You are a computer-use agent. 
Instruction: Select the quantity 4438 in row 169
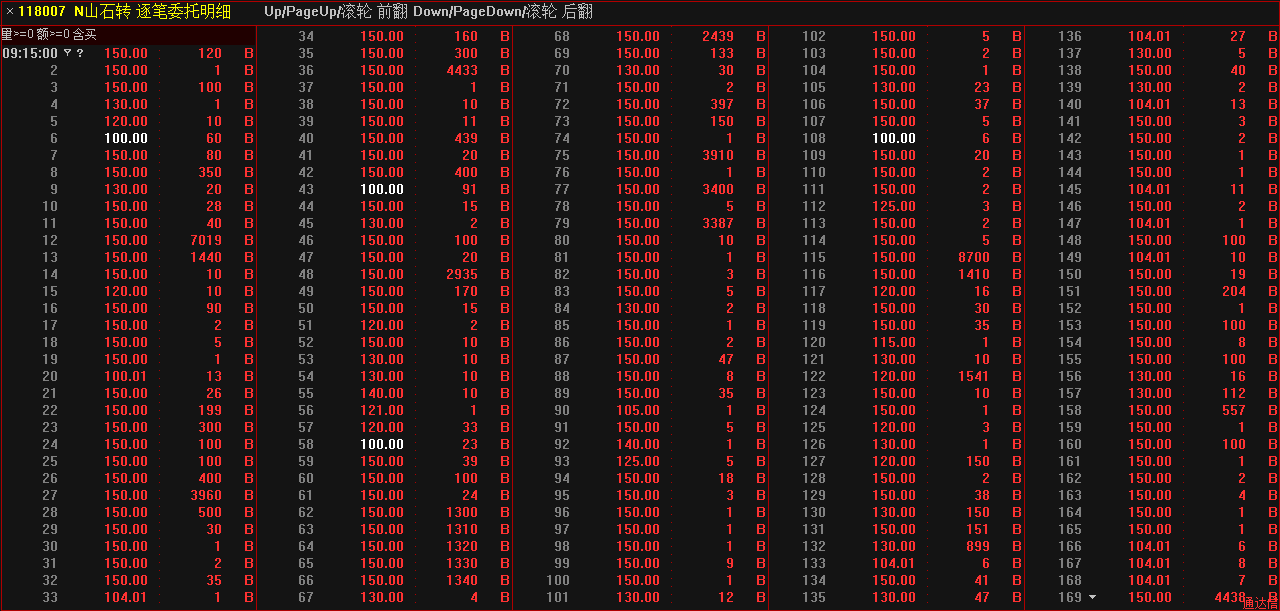pos(1230,597)
